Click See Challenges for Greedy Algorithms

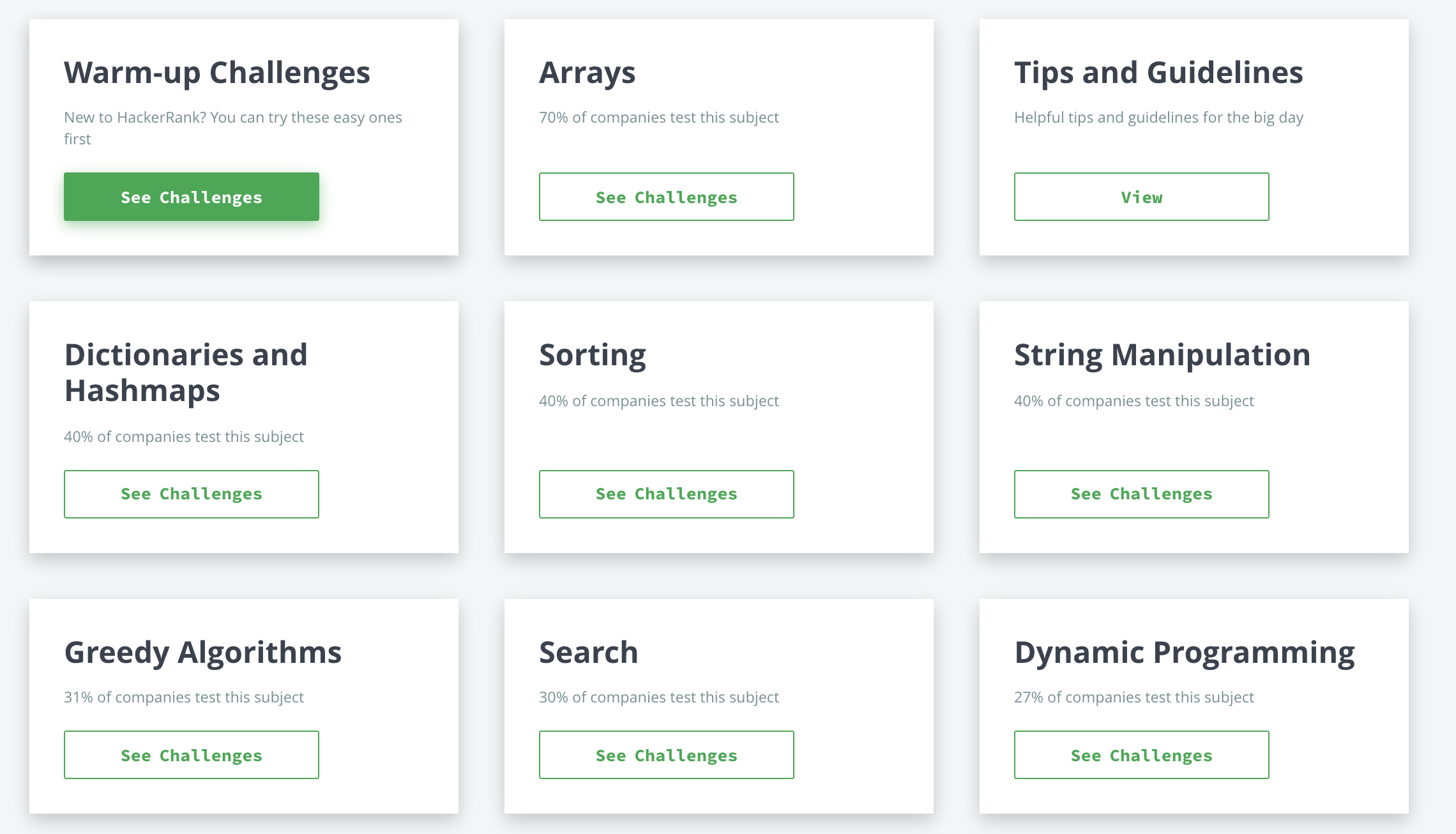(192, 755)
